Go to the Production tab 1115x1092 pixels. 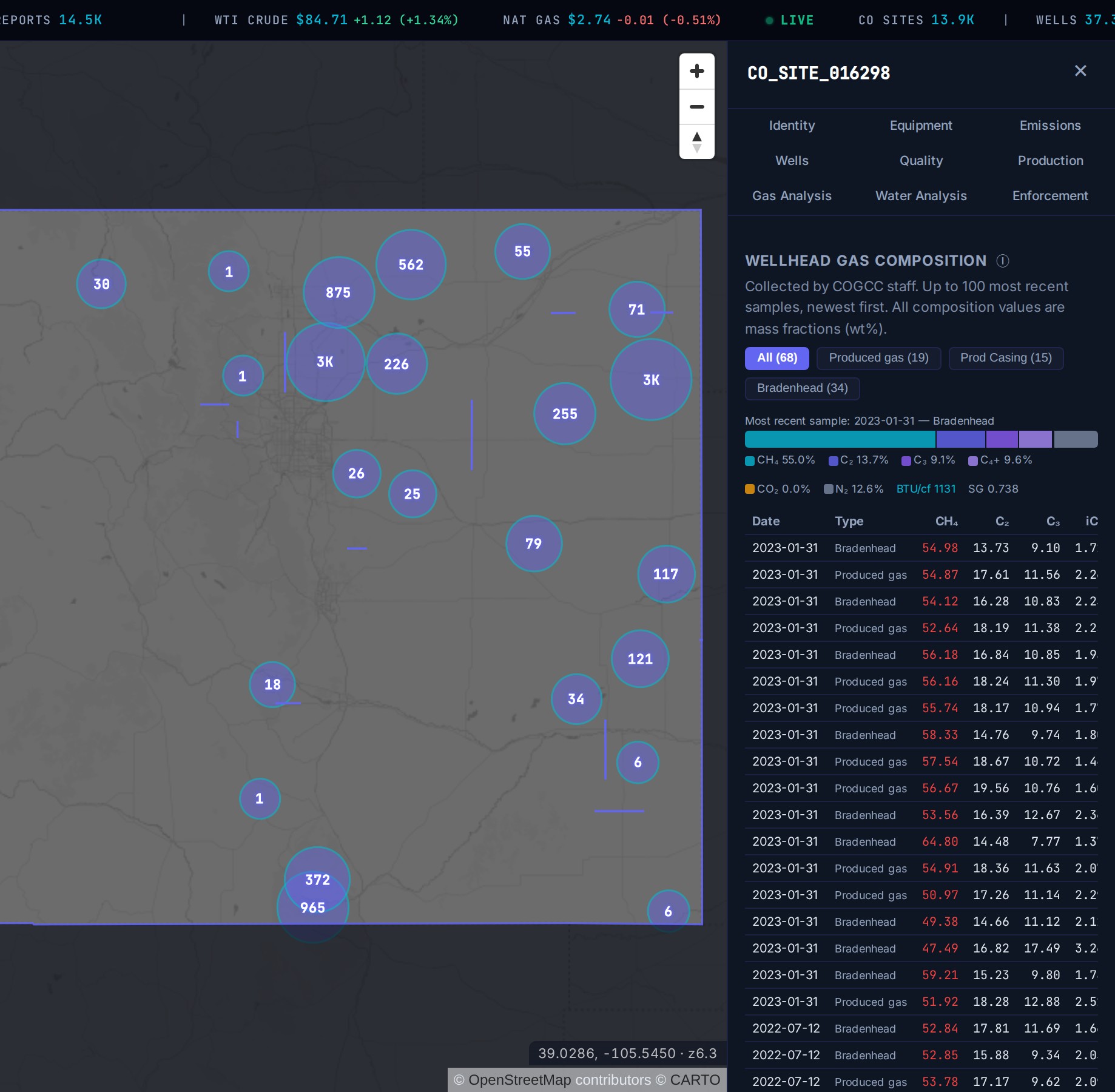coord(1050,161)
